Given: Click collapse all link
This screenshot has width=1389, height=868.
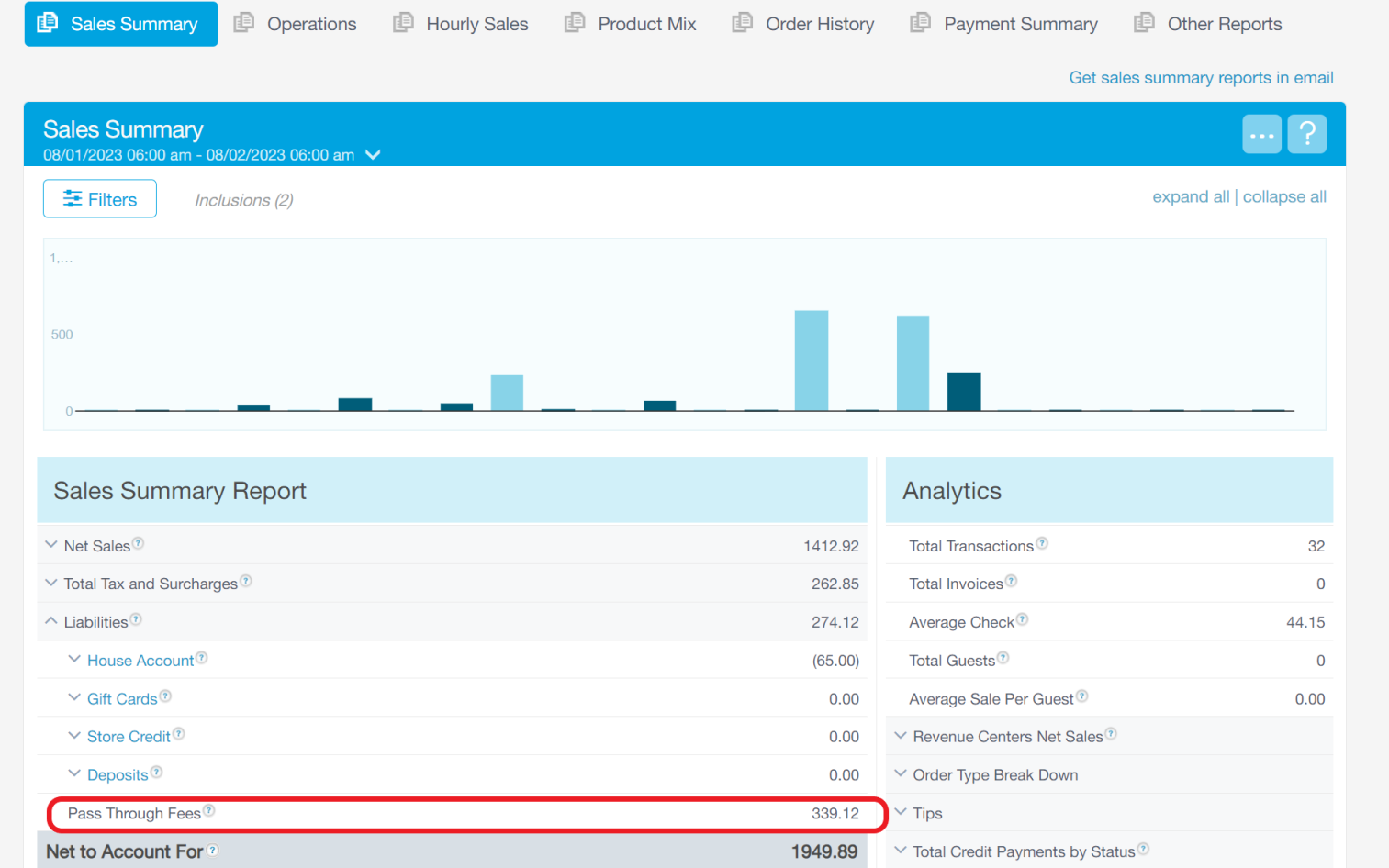Looking at the screenshot, I should pyautogui.click(x=1284, y=197).
